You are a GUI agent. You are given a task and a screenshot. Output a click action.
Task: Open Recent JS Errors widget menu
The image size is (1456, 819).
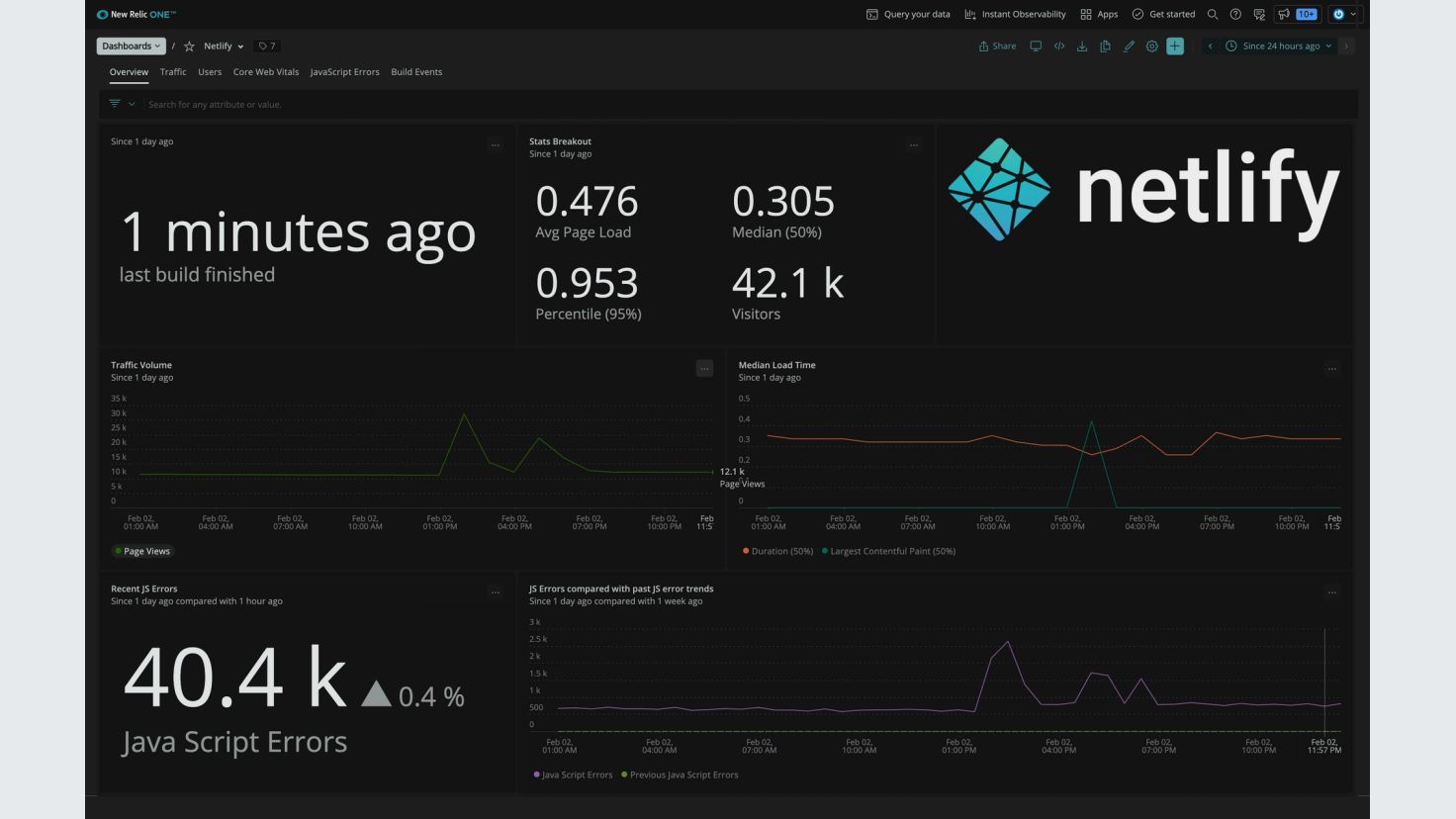pyautogui.click(x=496, y=592)
